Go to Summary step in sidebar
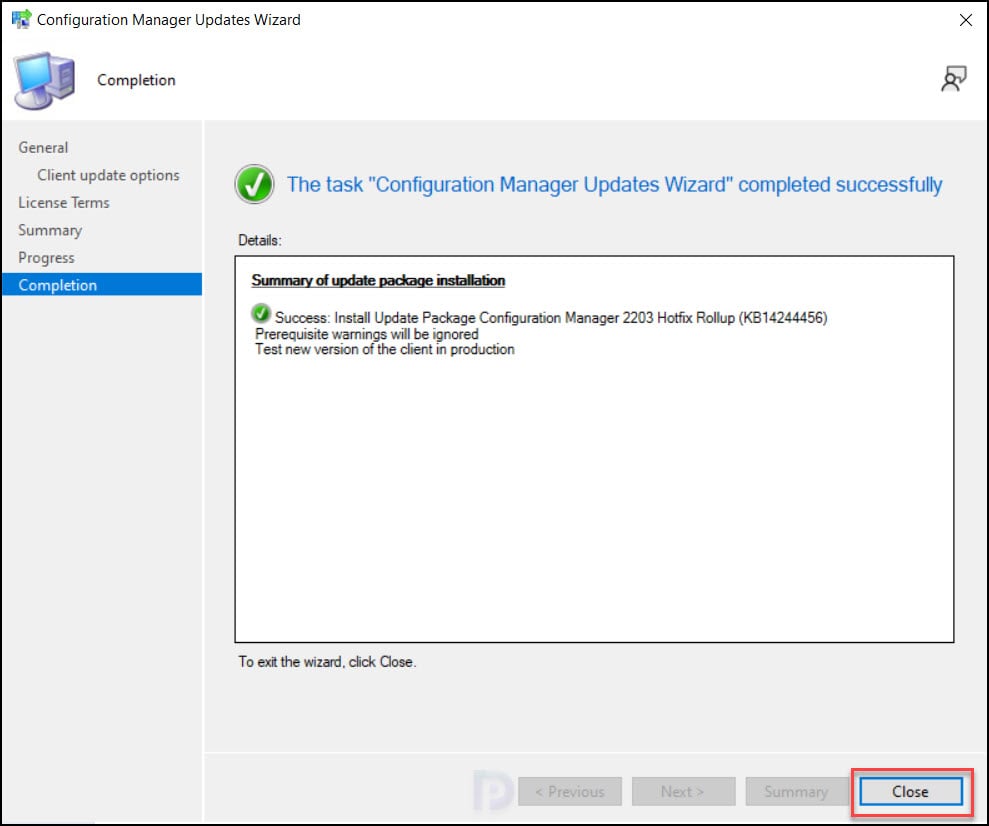Viewport: 989px width, 826px height. 50,230
